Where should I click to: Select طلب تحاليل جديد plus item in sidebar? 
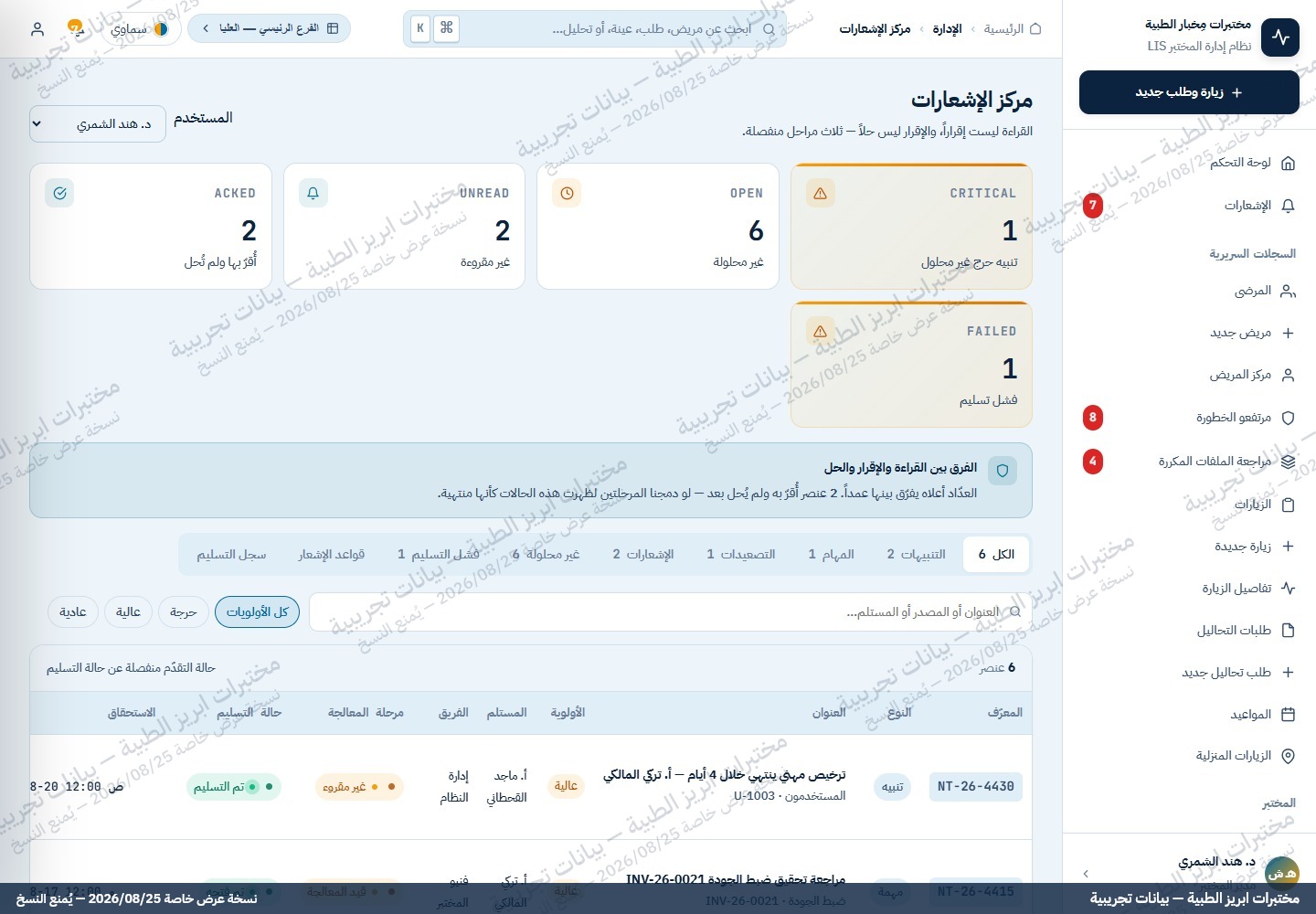click(x=1189, y=673)
